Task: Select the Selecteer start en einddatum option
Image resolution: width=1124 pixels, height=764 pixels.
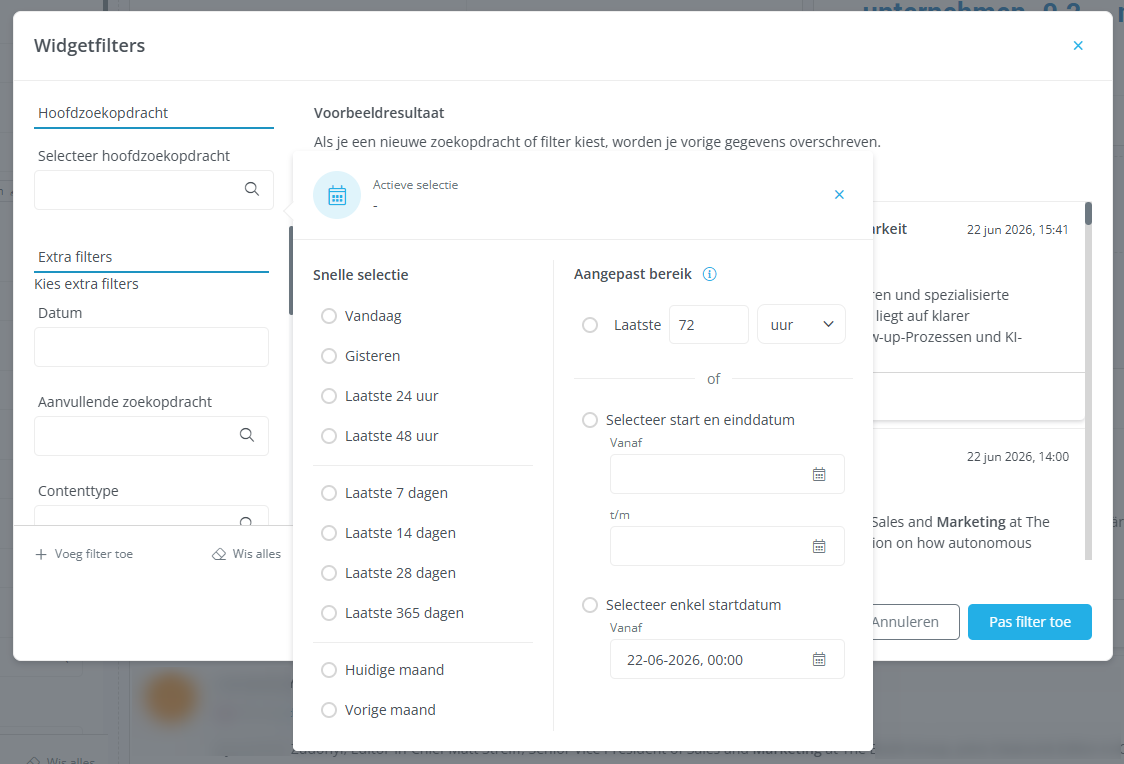Action: (x=590, y=420)
